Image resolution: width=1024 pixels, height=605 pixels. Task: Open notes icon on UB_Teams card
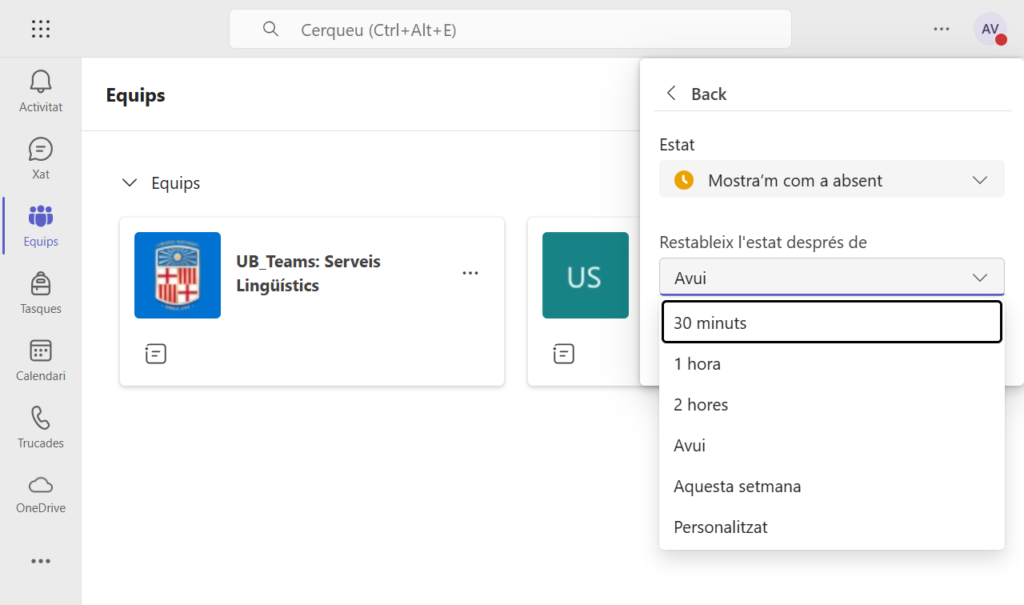click(156, 353)
